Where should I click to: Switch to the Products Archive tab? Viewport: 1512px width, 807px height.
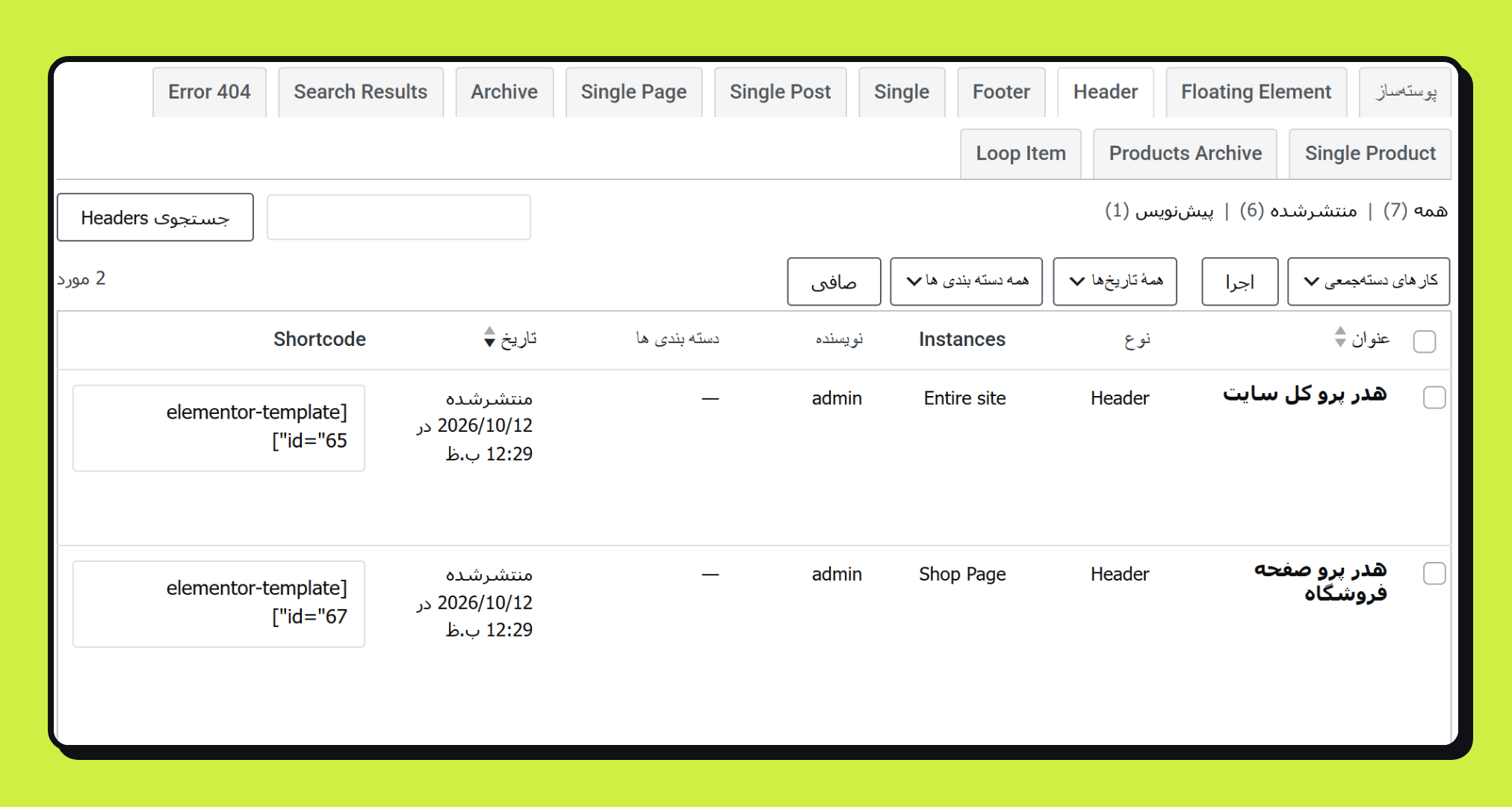coord(1185,153)
